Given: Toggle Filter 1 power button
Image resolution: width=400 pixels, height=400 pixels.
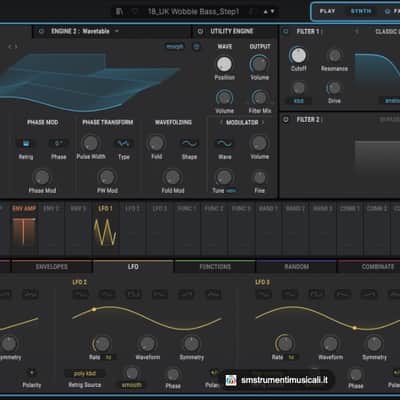Looking at the screenshot, I should tap(286, 31).
